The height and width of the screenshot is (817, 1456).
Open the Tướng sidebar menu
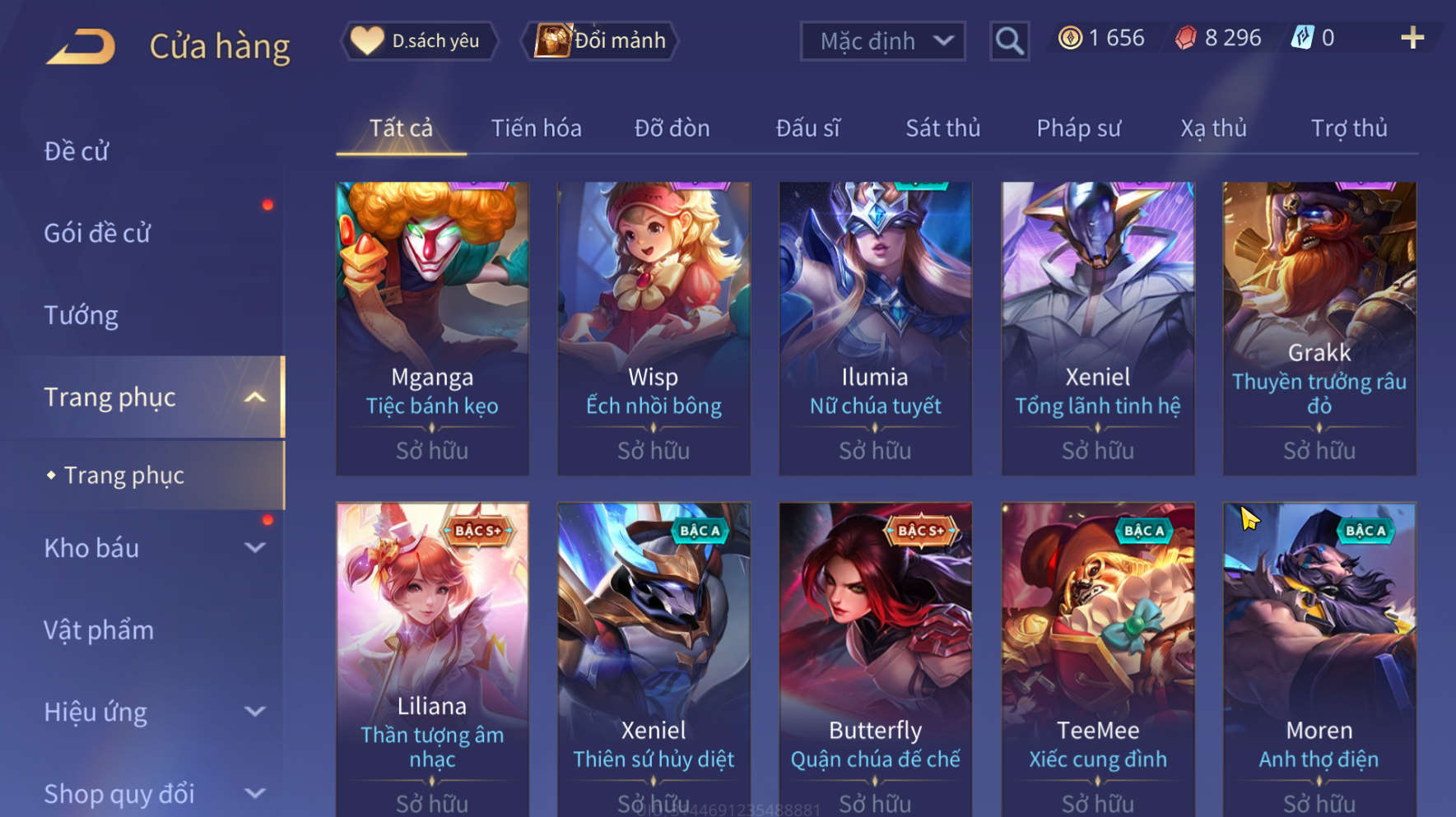click(81, 315)
